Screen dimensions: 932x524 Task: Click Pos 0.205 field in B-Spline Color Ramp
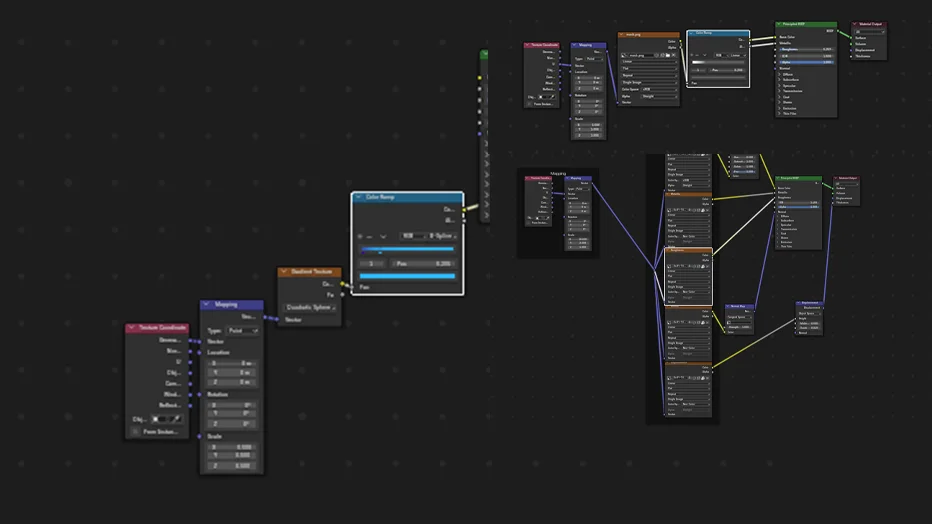[x=424, y=264]
